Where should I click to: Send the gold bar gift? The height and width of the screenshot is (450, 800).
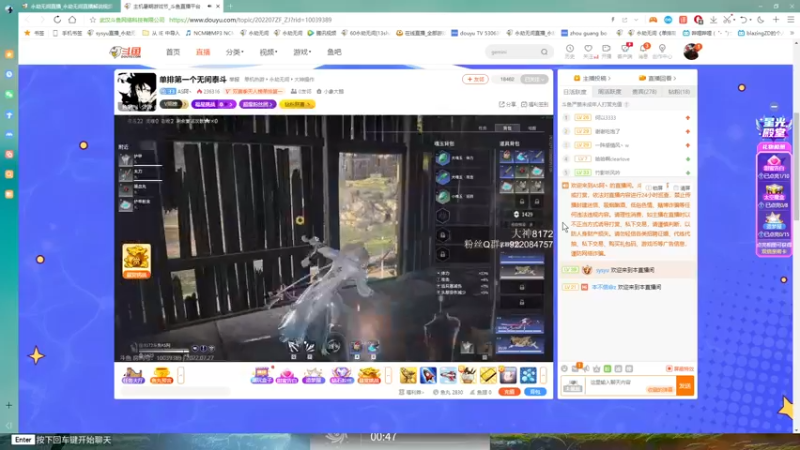pos(488,376)
